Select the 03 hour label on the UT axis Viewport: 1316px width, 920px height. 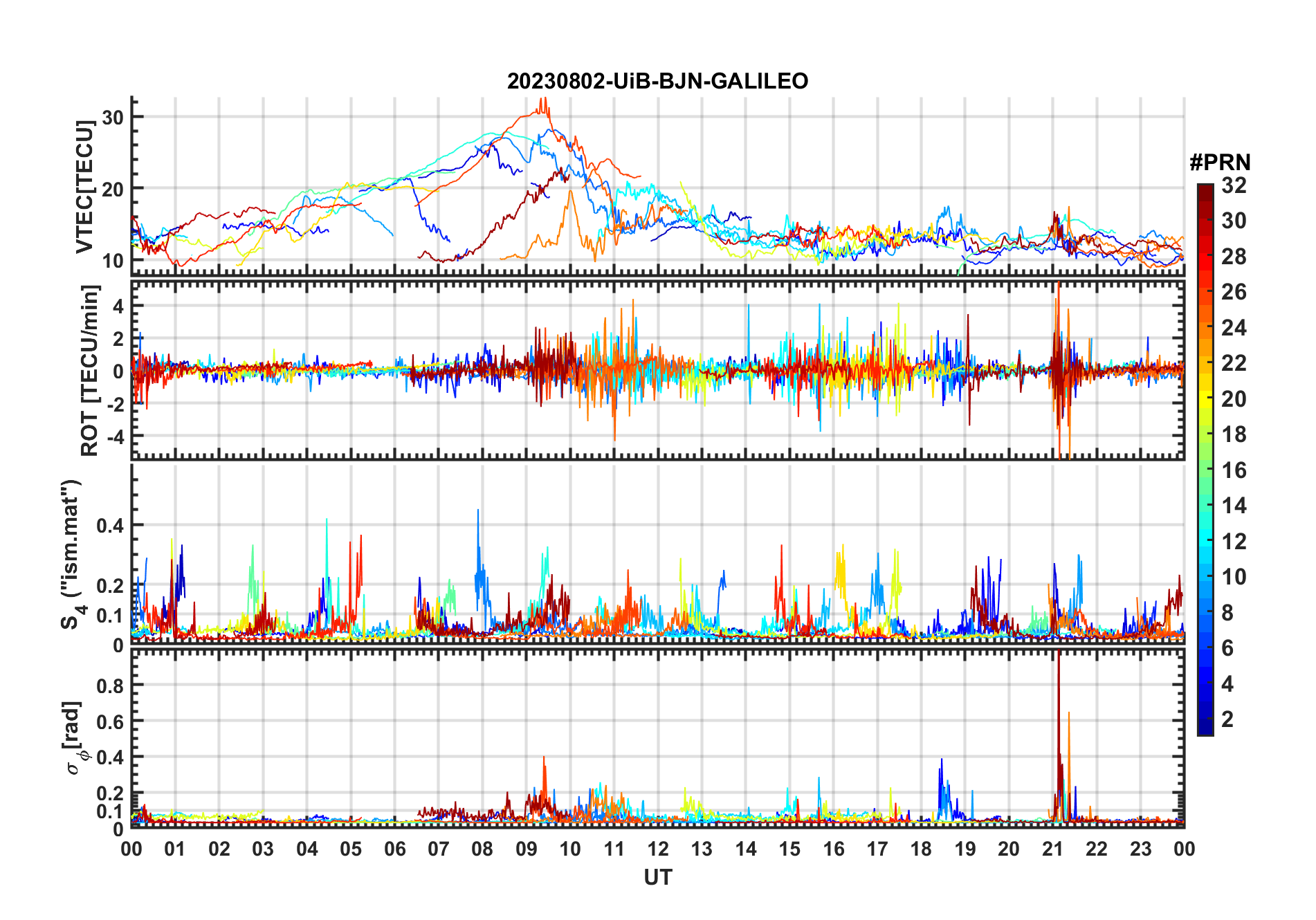click(x=263, y=849)
